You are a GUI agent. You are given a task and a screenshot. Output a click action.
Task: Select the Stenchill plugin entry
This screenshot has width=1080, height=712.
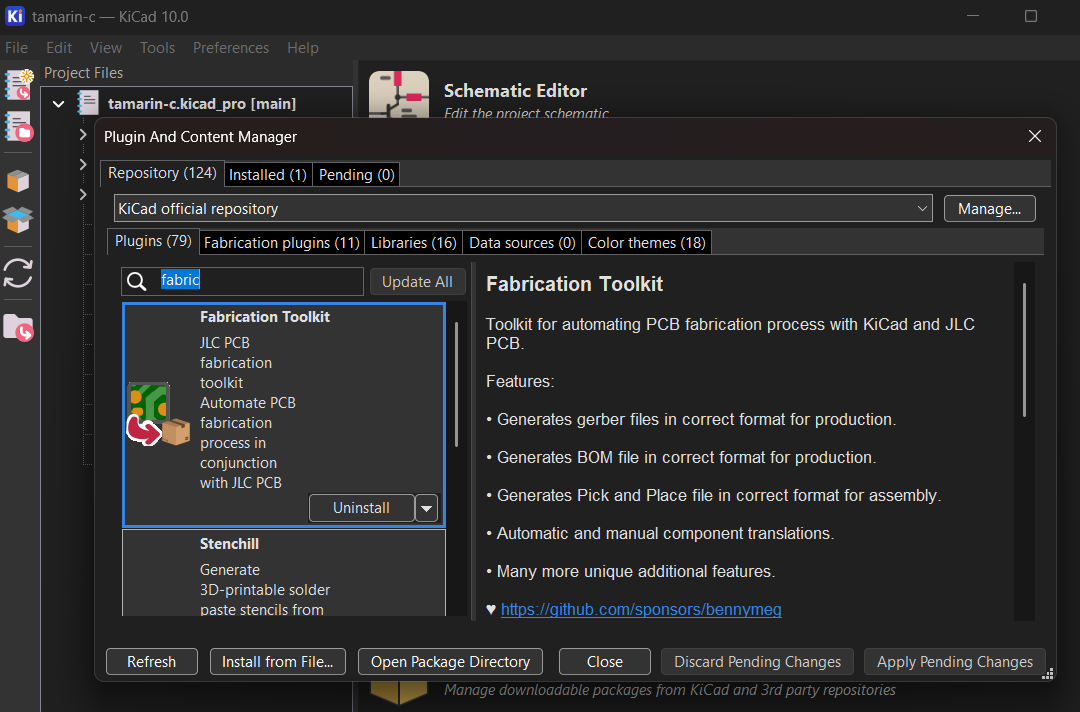(x=284, y=573)
